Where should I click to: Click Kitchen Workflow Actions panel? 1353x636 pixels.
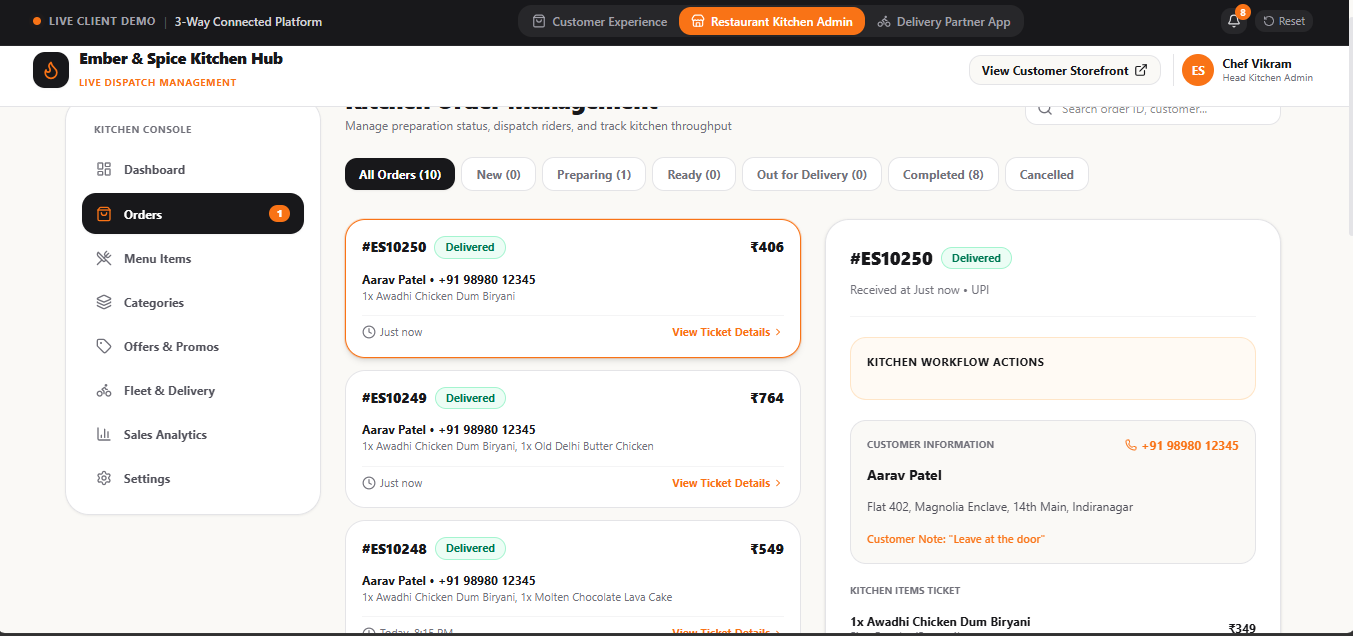point(1053,369)
